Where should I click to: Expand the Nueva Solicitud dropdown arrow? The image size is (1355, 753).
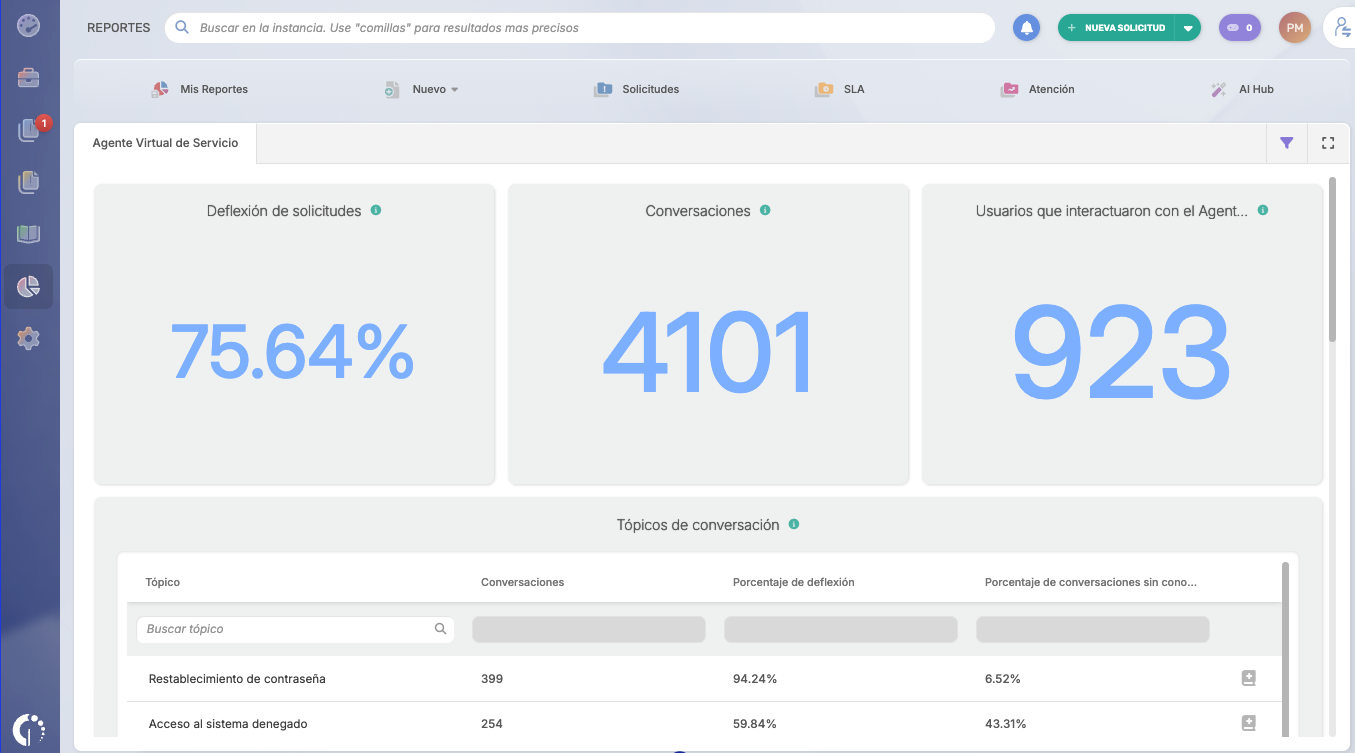1188,28
